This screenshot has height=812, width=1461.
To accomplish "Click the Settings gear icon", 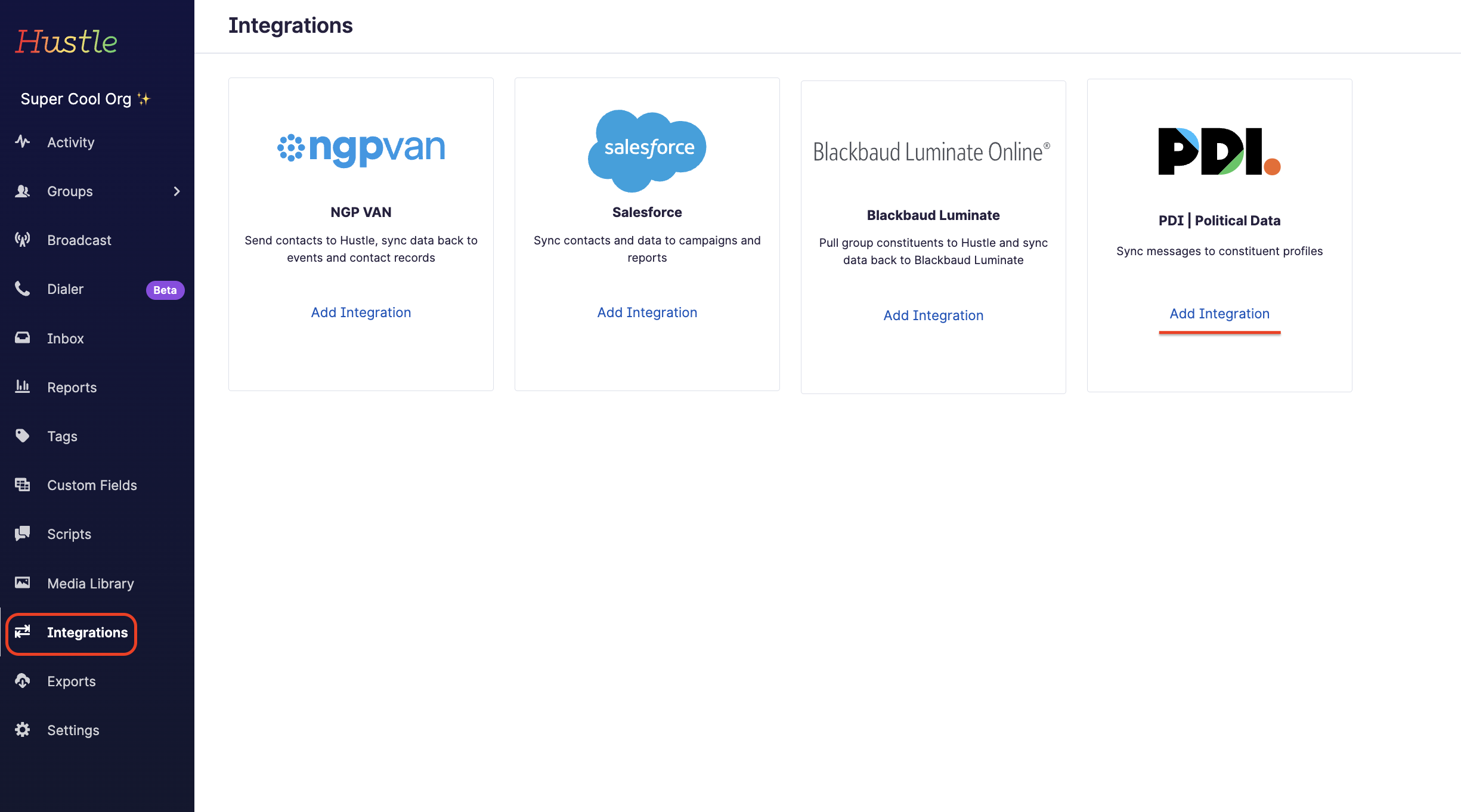I will click(x=23, y=730).
